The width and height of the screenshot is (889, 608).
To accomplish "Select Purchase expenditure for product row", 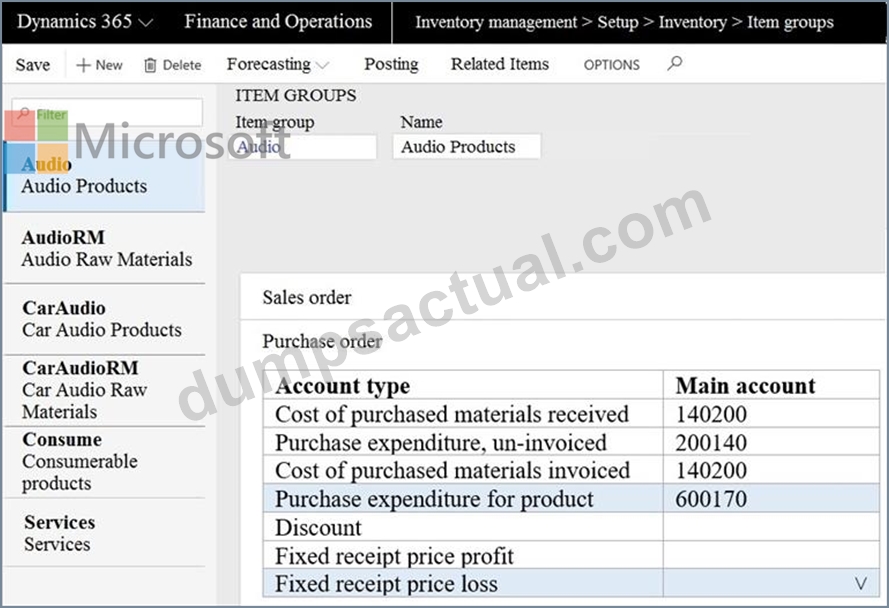I will [571, 499].
